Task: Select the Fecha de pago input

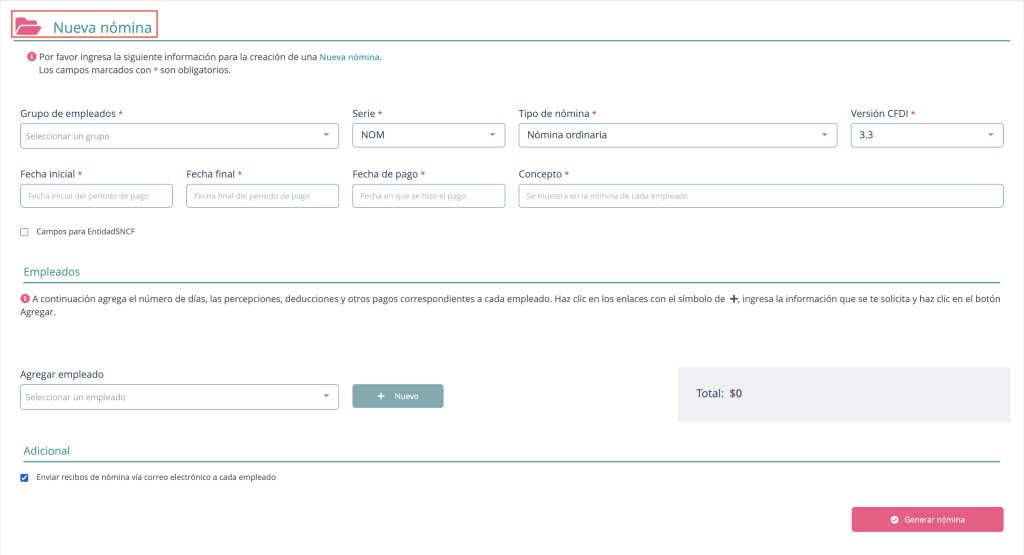Action: [429, 196]
